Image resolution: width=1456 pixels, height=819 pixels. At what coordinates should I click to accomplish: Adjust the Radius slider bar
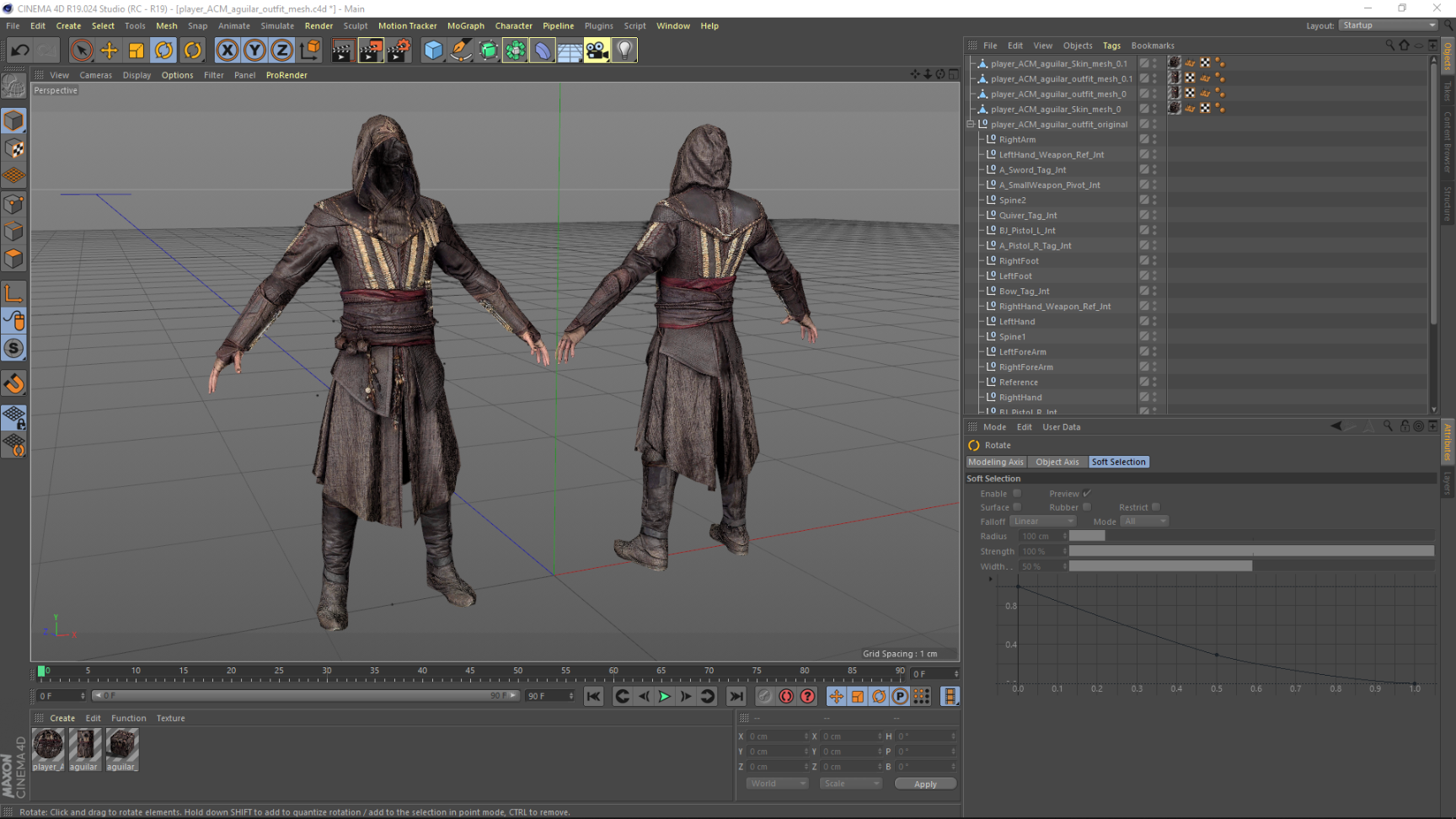pyautogui.click(x=1251, y=536)
